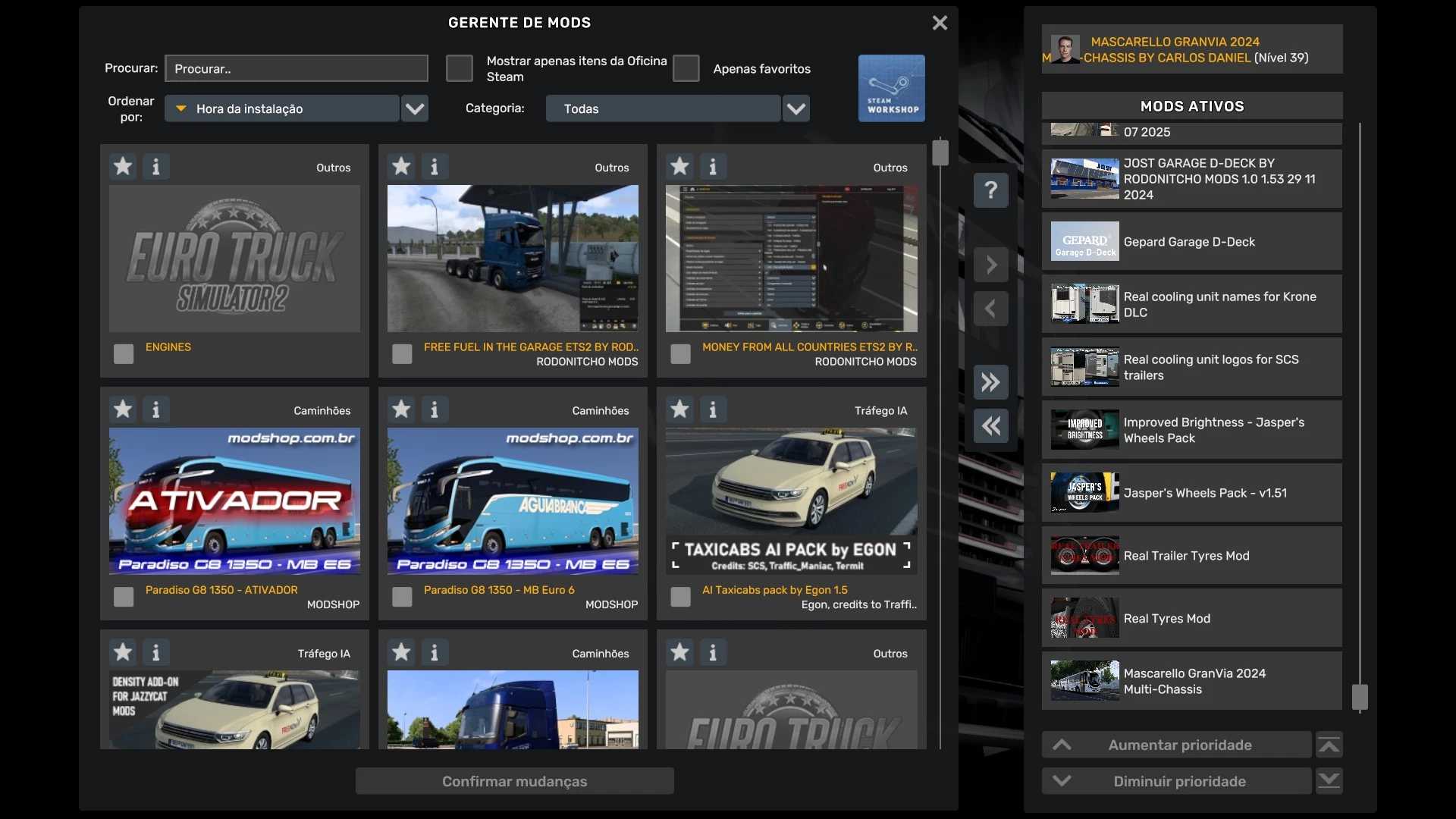Image resolution: width=1456 pixels, height=819 pixels.
Task: Star the AI Taxicabs pack mod
Action: [679, 409]
